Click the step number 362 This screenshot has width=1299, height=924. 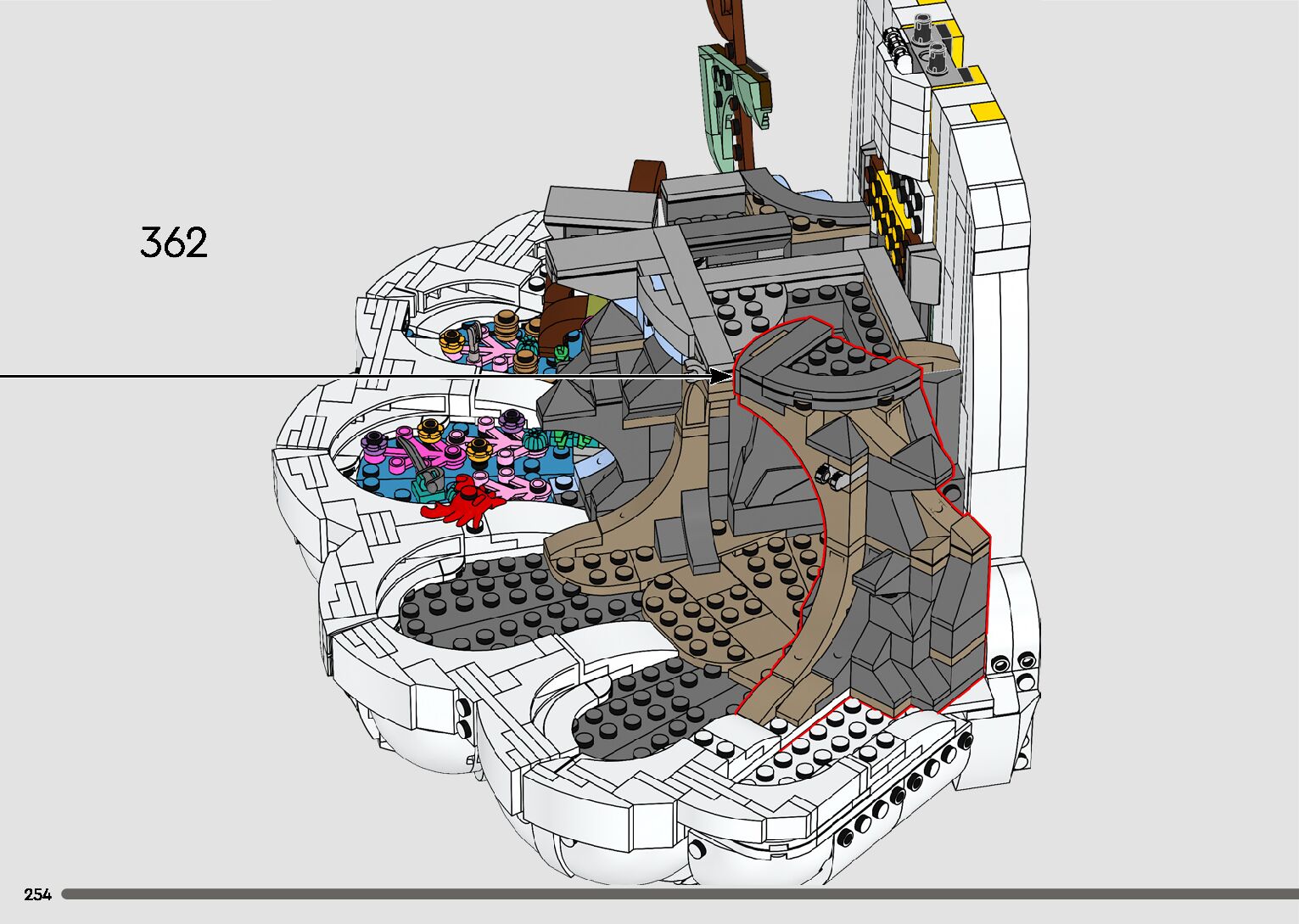coord(174,243)
